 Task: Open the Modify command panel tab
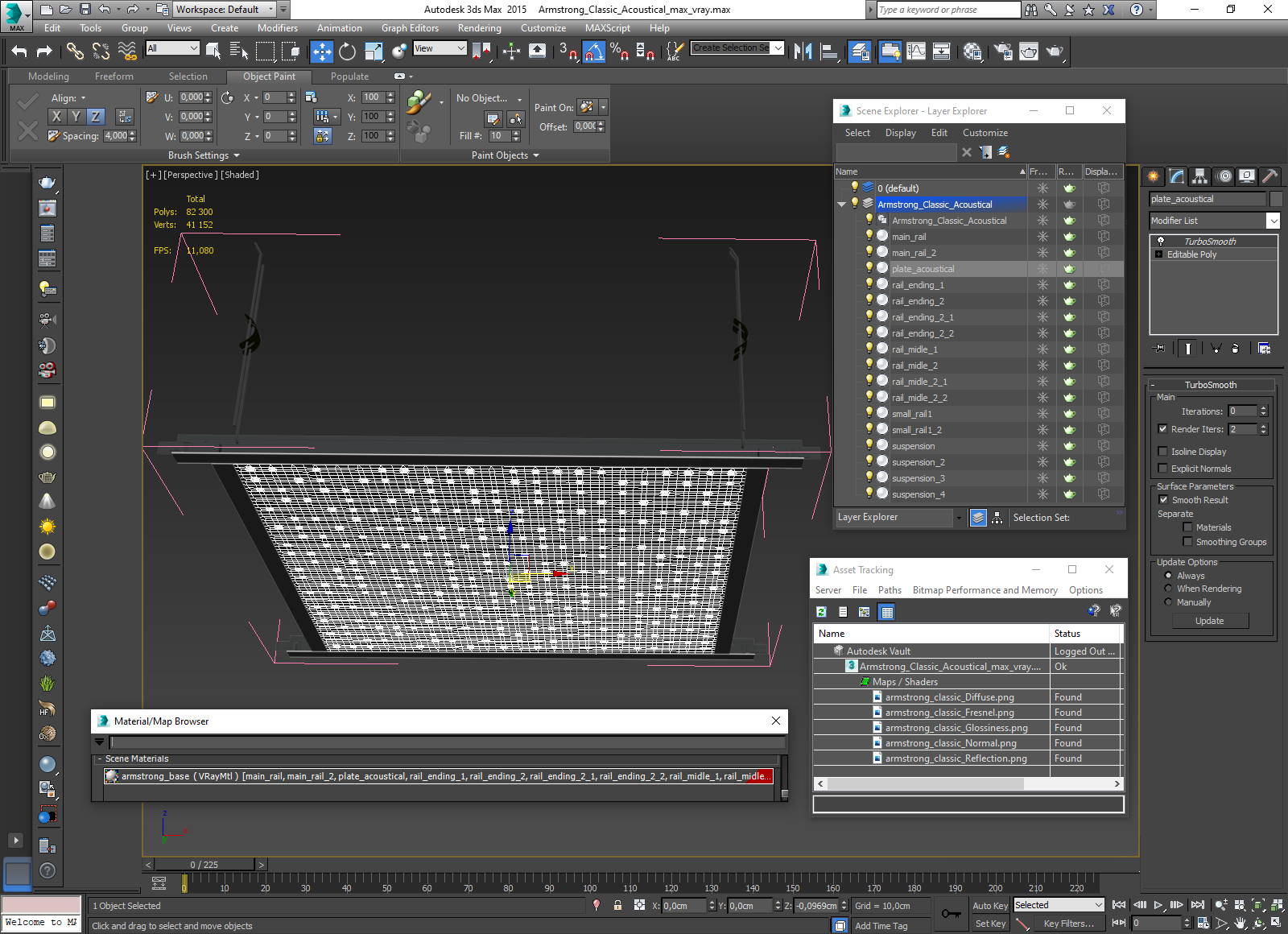pos(1177,176)
